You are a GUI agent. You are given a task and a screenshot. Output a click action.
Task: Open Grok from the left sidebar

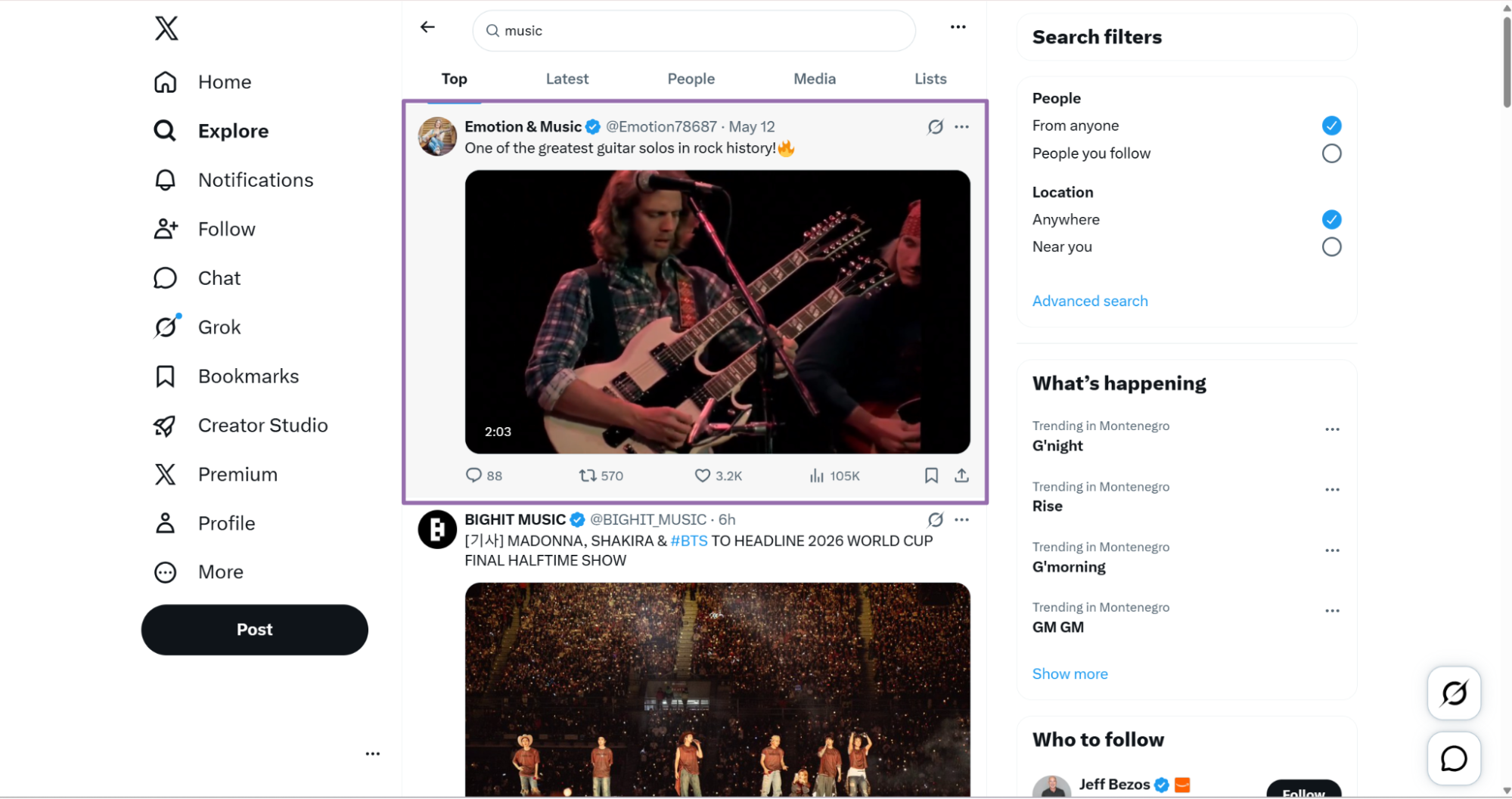197,327
